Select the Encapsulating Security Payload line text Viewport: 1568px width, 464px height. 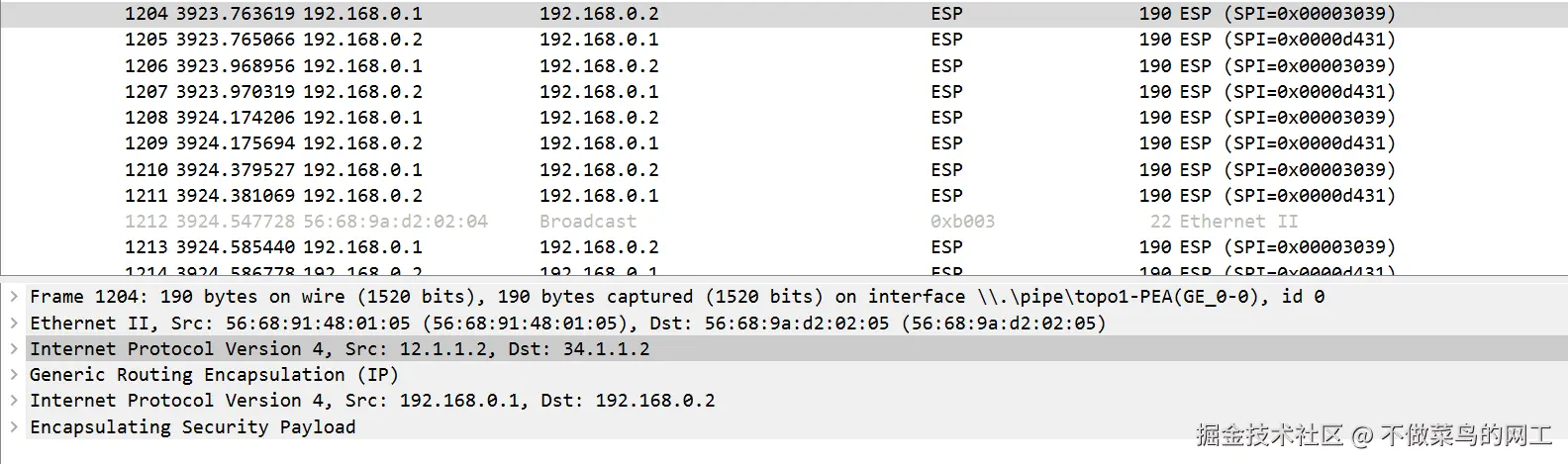pos(192,427)
